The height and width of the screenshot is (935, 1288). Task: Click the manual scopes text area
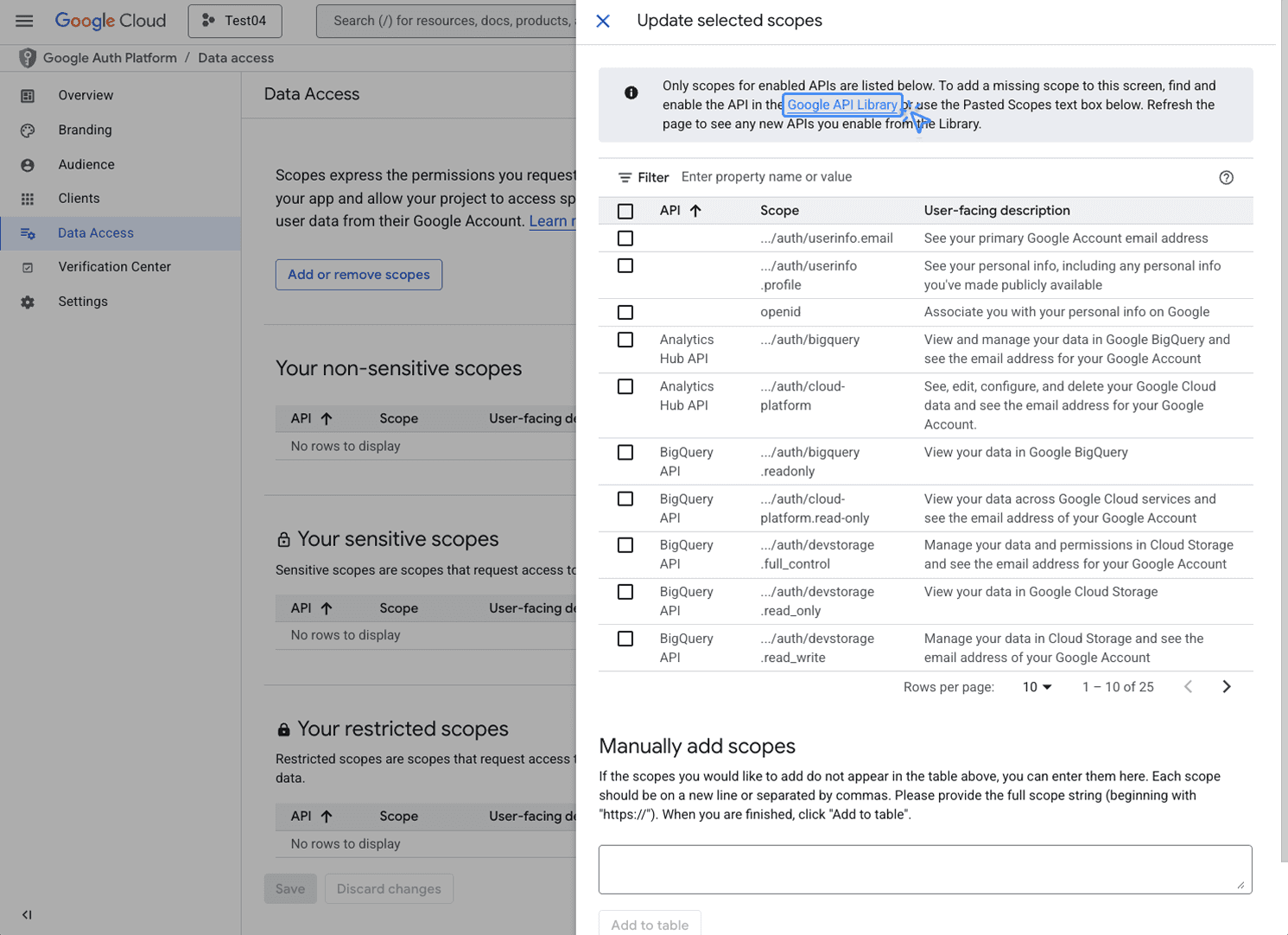coord(925,869)
